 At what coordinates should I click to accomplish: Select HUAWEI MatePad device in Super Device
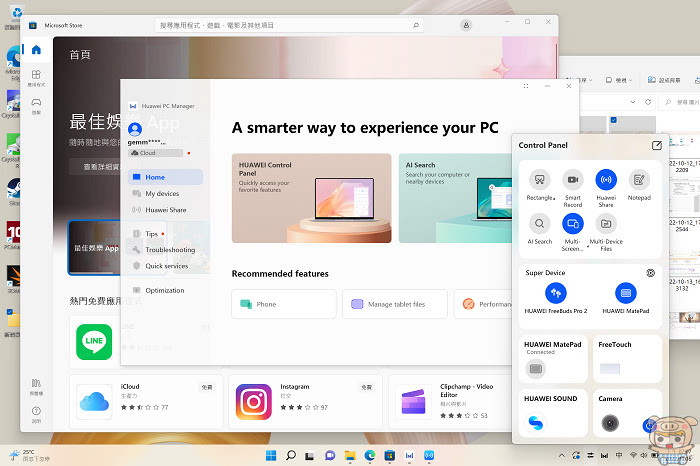coord(625,293)
